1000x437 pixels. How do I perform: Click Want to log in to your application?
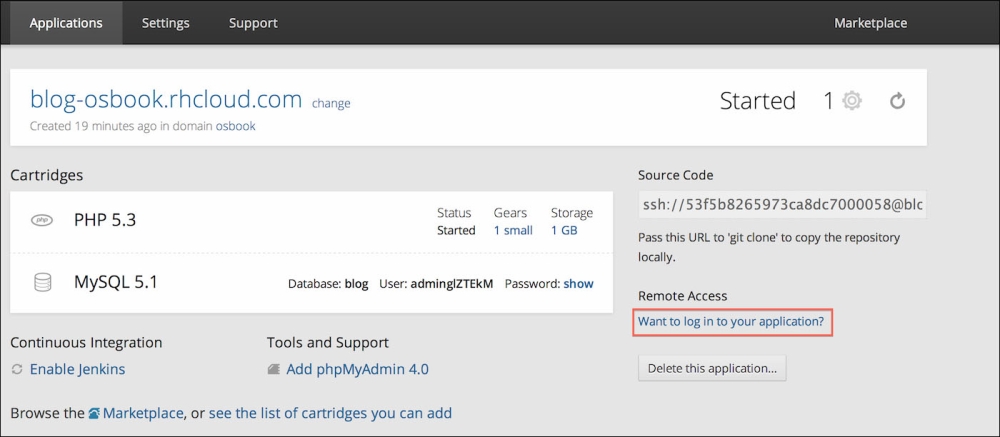pos(731,321)
